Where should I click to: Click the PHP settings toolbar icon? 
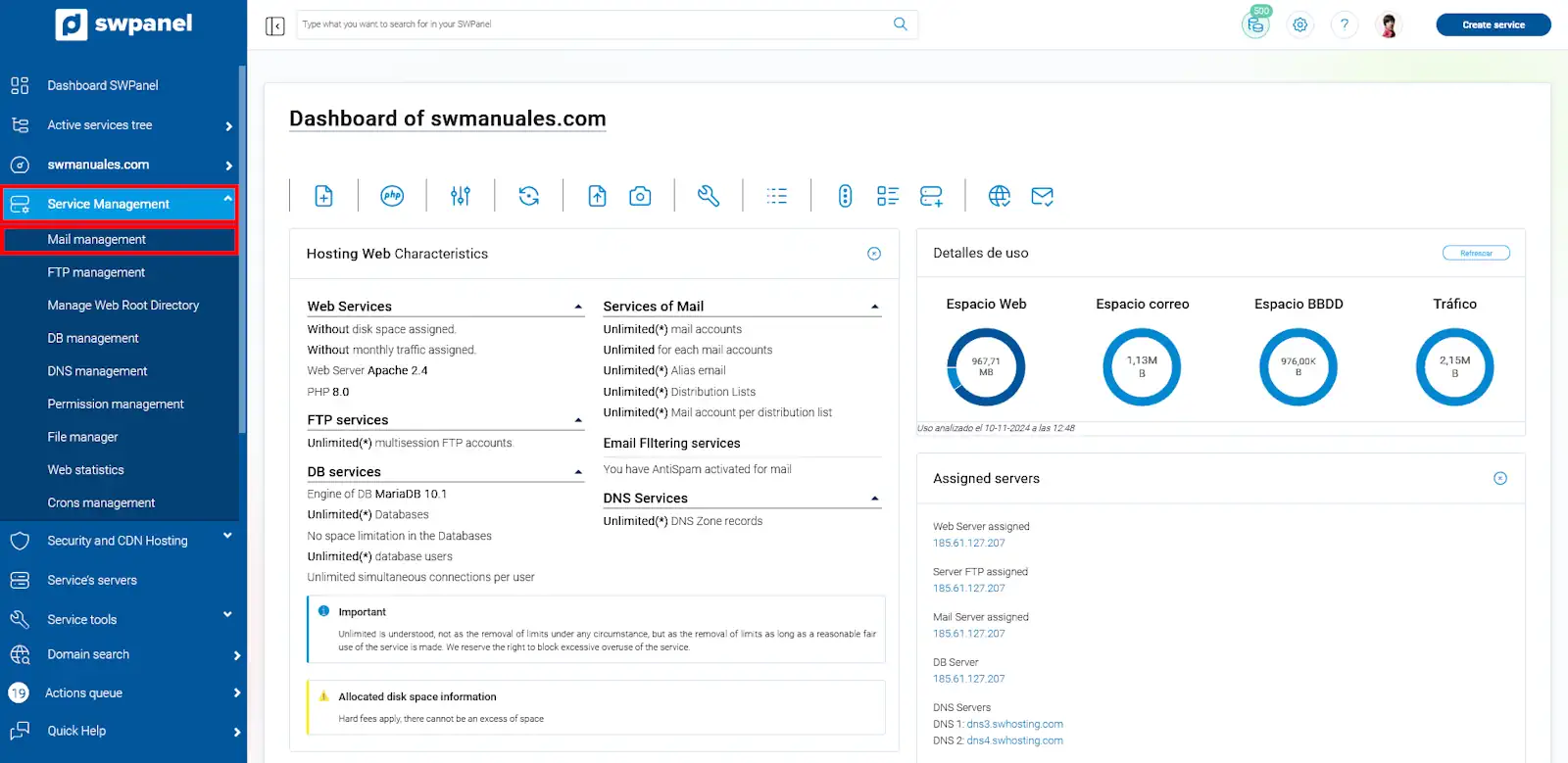click(392, 196)
